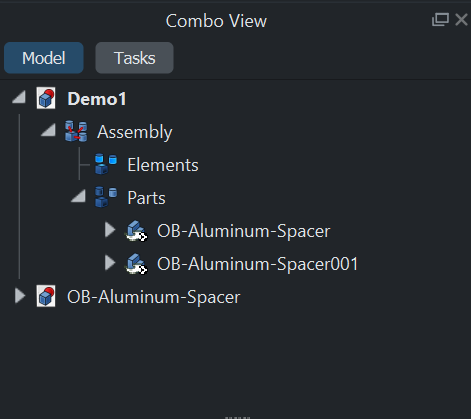
Task: Click the Elements group icon
Action: click(x=106, y=164)
